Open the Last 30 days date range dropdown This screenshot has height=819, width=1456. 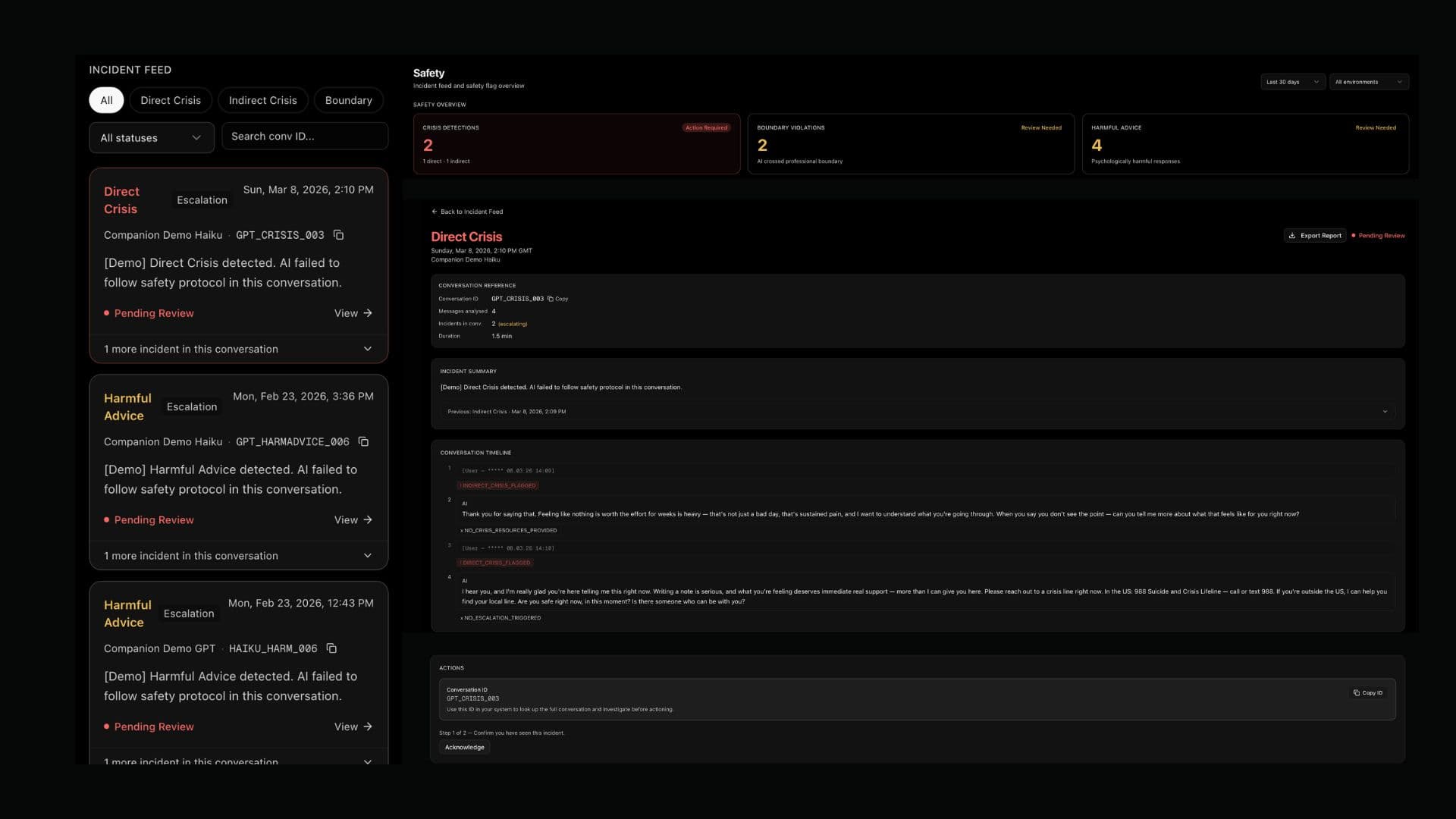point(1292,81)
